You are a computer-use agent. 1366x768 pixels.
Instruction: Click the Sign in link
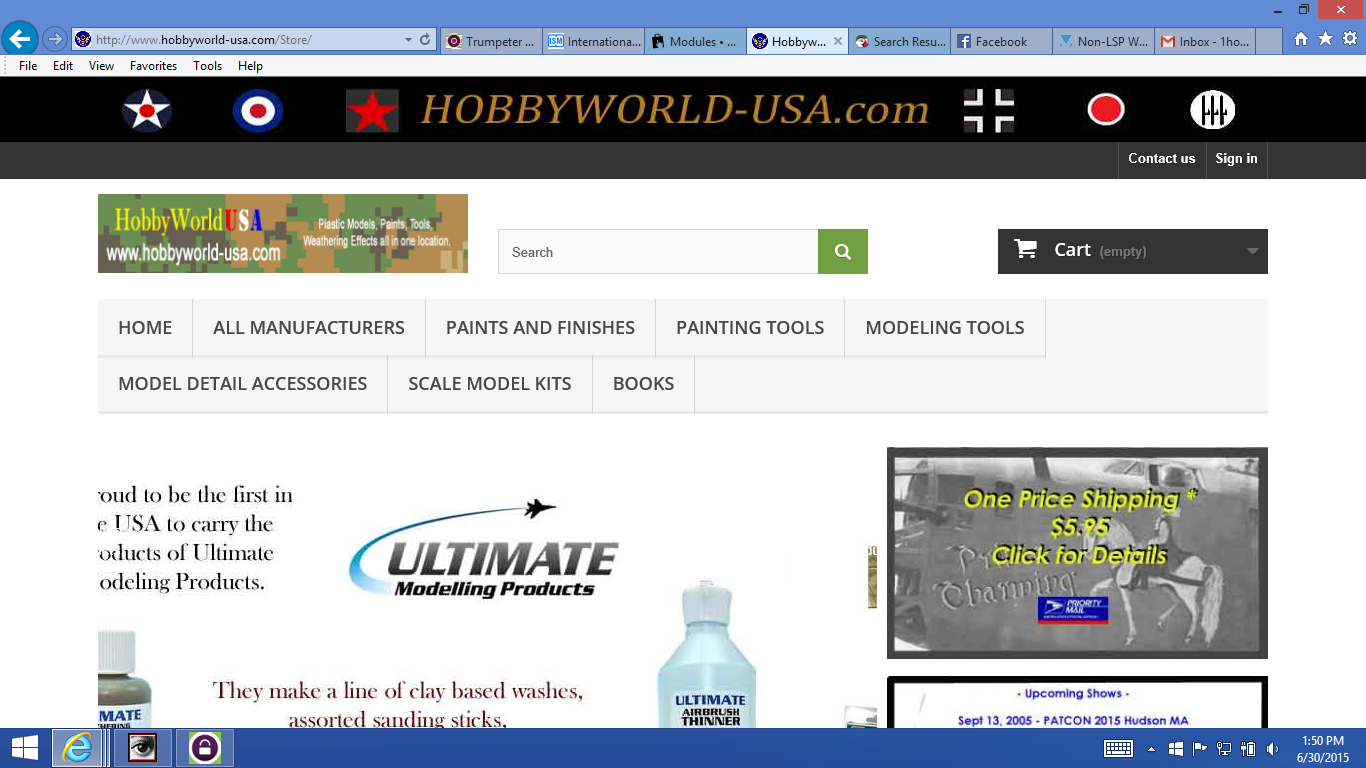click(x=1236, y=158)
